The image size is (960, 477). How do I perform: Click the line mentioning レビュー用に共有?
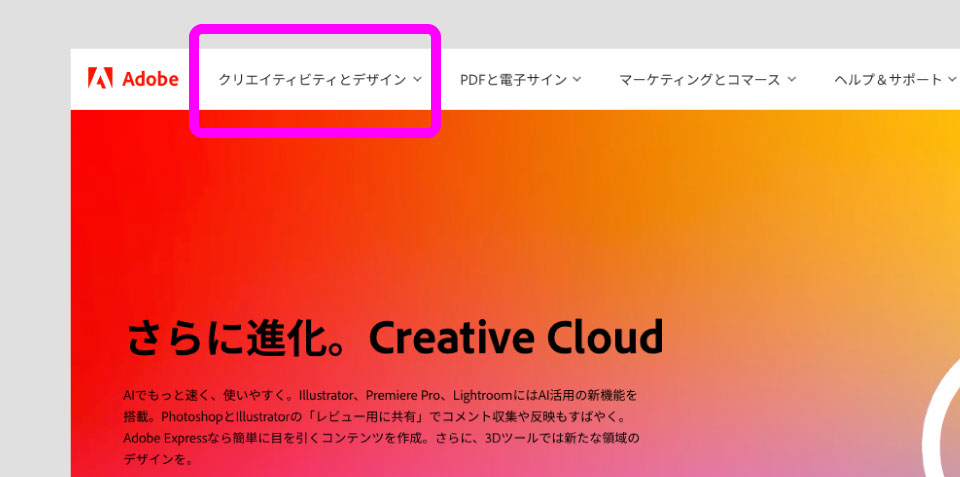374,417
